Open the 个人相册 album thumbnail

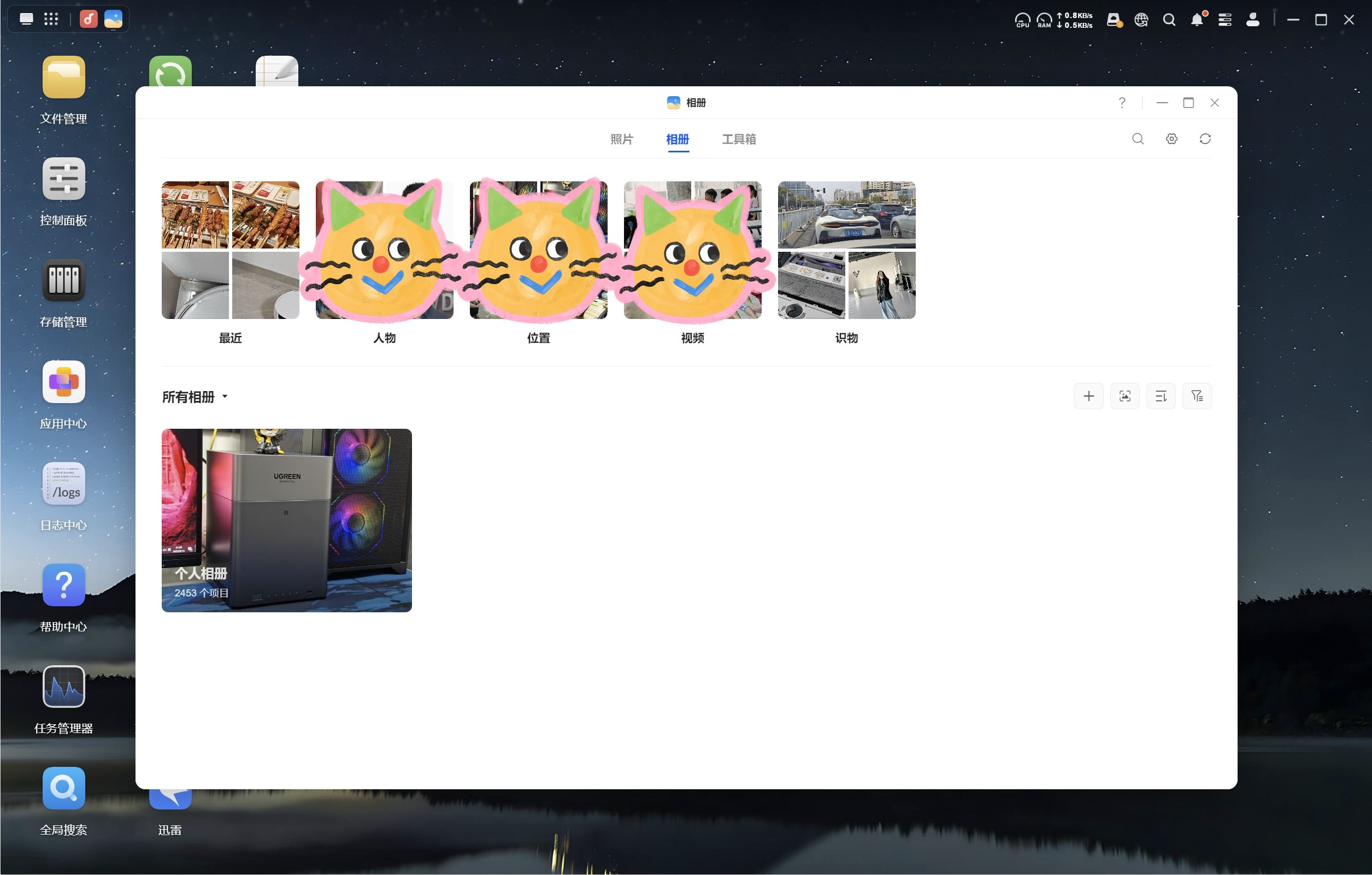click(x=286, y=520)
